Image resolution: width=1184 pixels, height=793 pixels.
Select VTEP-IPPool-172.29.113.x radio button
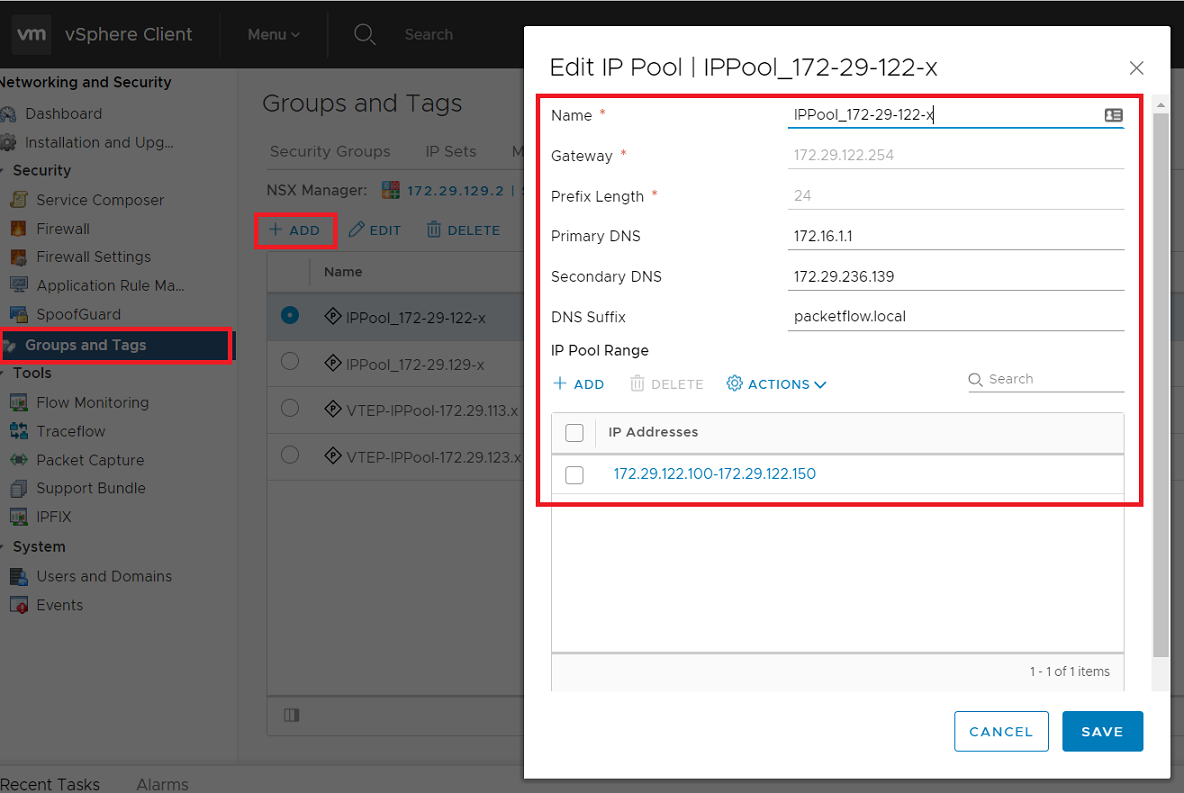(290, 409)
